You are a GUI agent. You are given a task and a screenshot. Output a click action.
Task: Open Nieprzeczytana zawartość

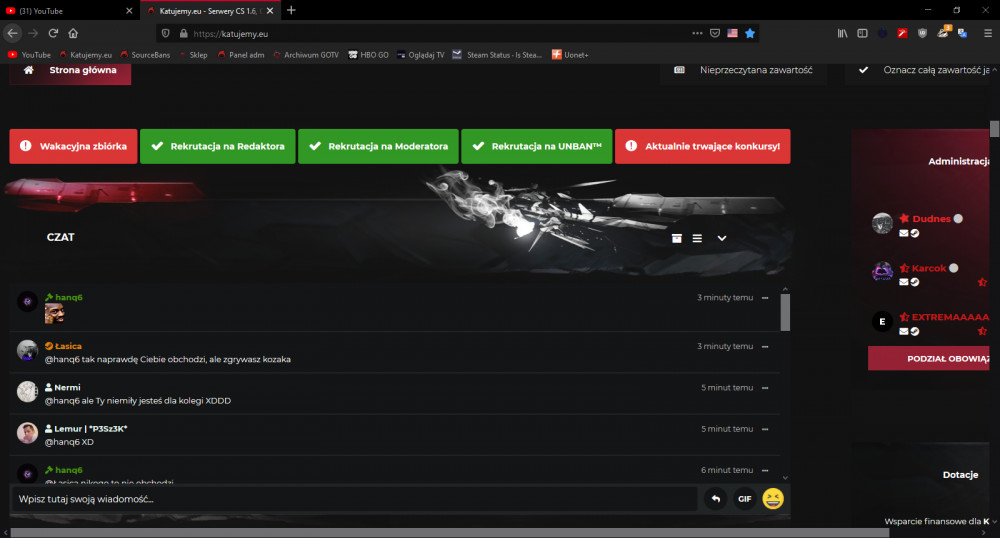point(743,71)
